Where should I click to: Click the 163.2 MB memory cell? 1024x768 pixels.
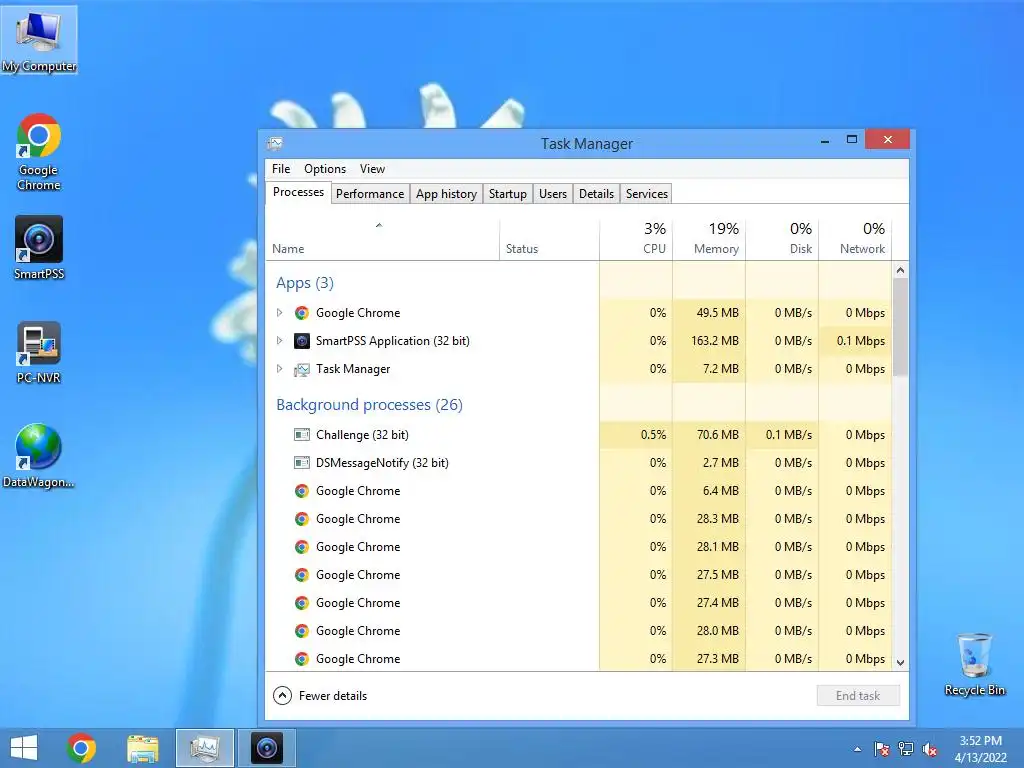(x=709, y=341)
